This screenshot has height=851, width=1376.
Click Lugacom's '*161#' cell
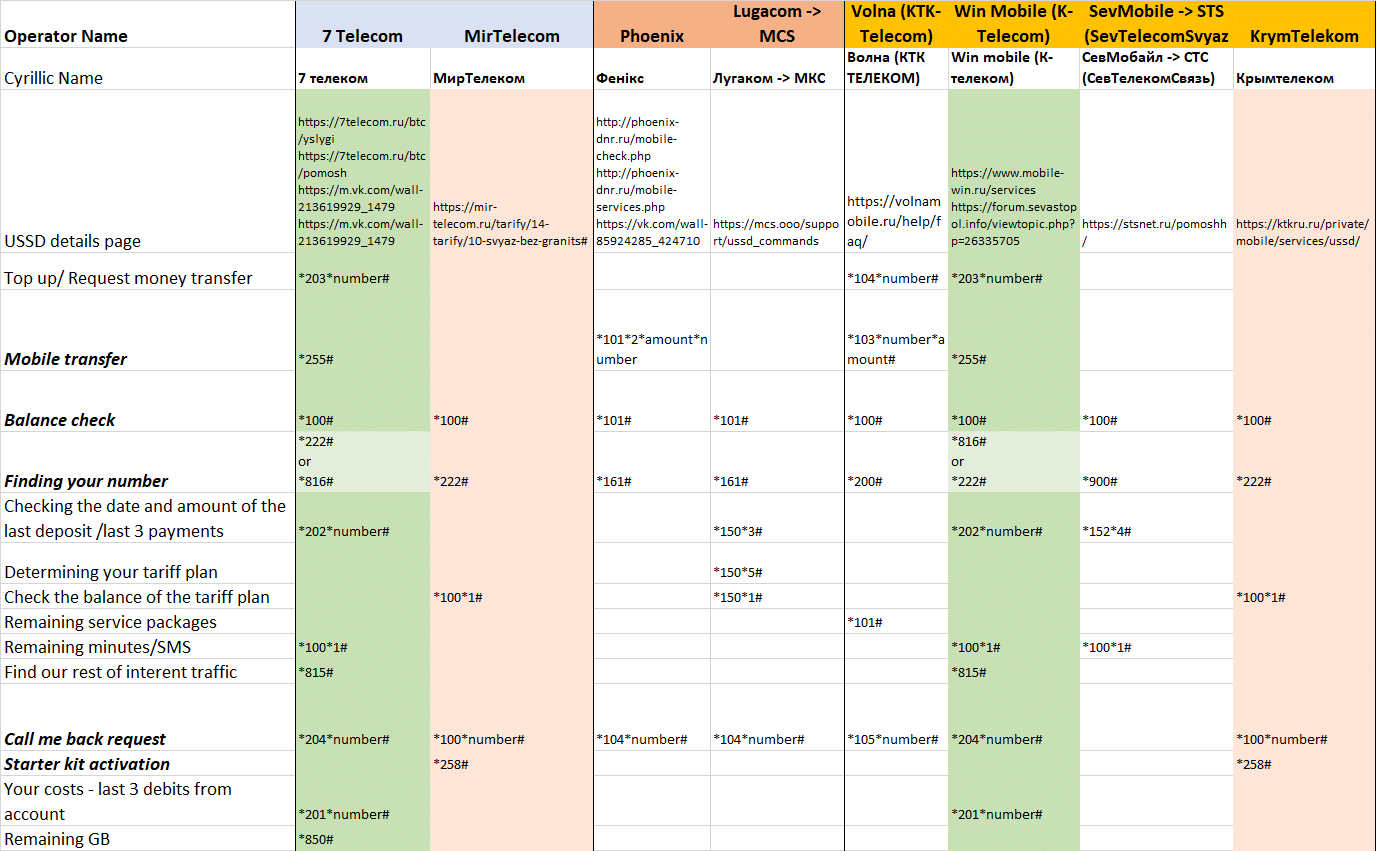777,462
